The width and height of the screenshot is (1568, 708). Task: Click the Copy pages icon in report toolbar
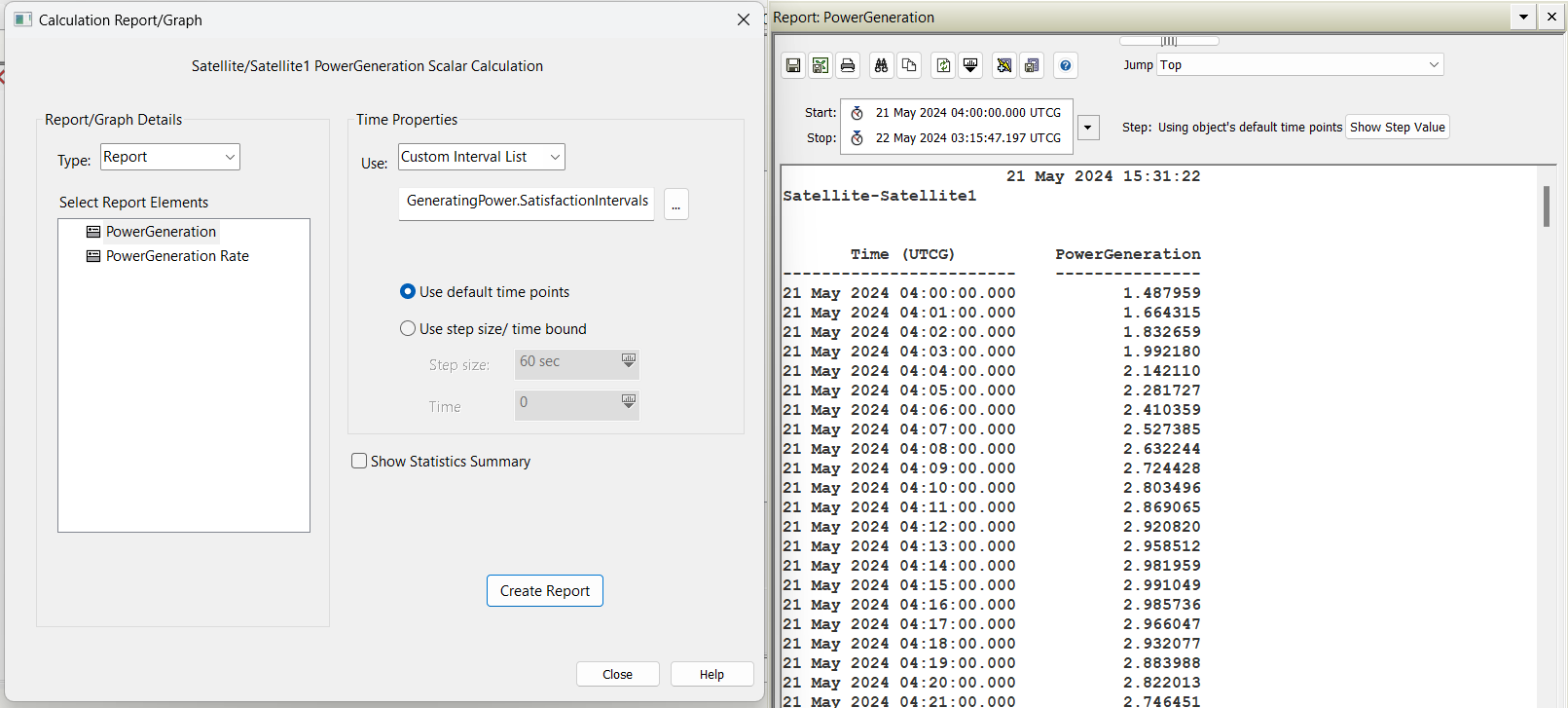909,65
